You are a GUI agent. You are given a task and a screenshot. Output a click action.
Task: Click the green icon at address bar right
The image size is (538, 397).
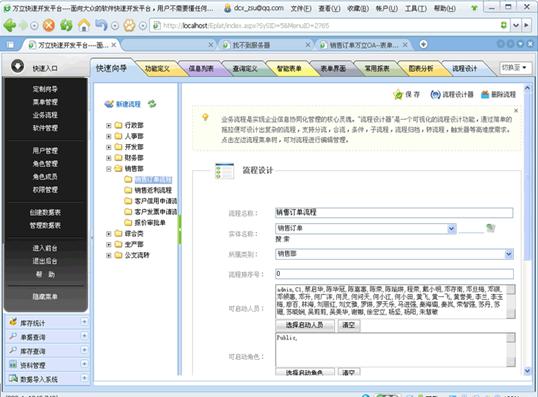pyautogui.click(x=504, y=25)
